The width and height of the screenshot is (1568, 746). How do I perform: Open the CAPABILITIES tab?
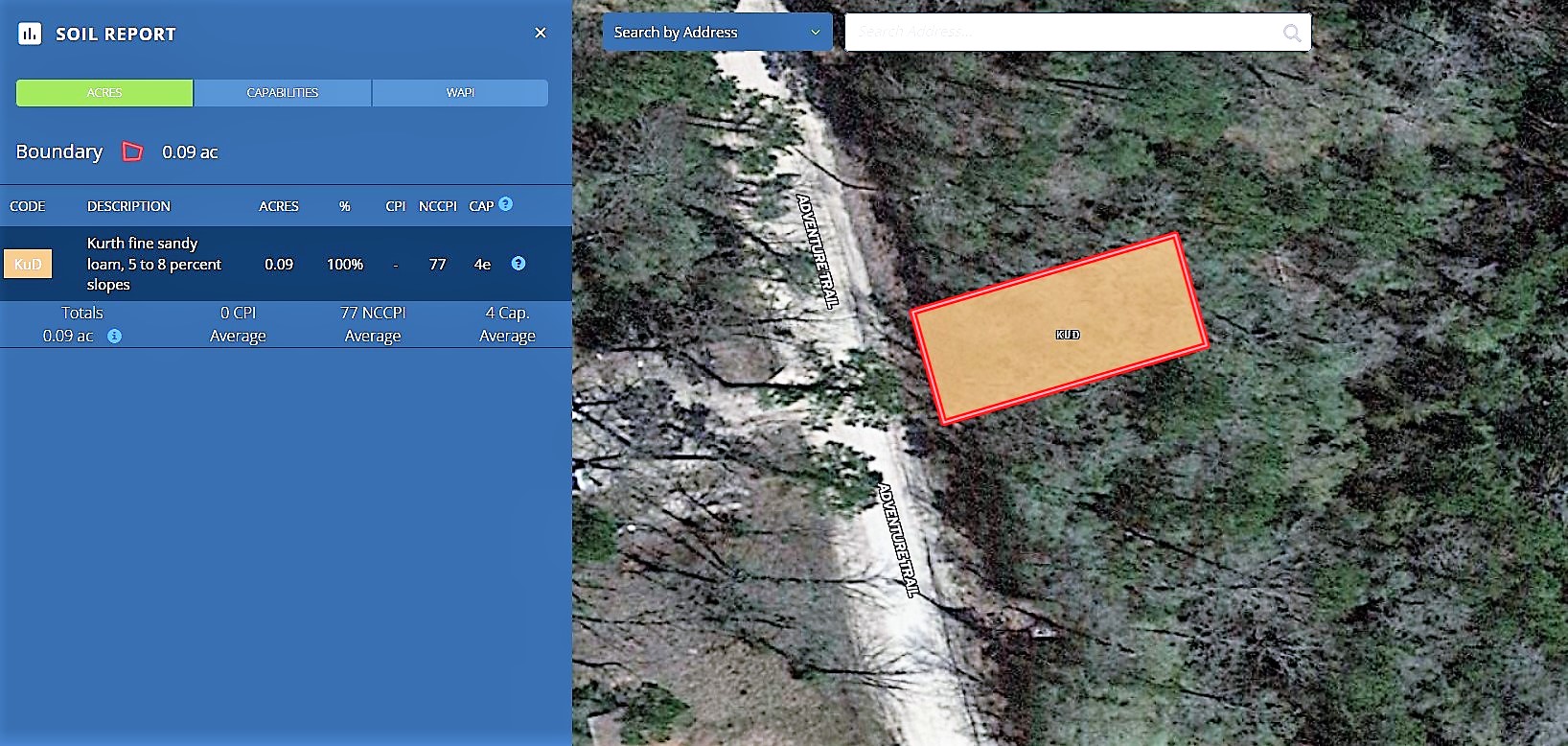coord(282,93)
